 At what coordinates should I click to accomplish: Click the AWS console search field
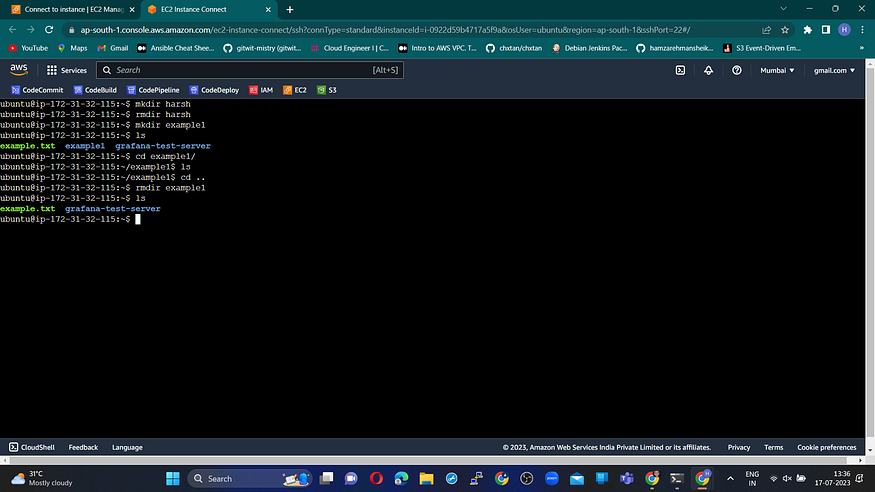[250, 70]
